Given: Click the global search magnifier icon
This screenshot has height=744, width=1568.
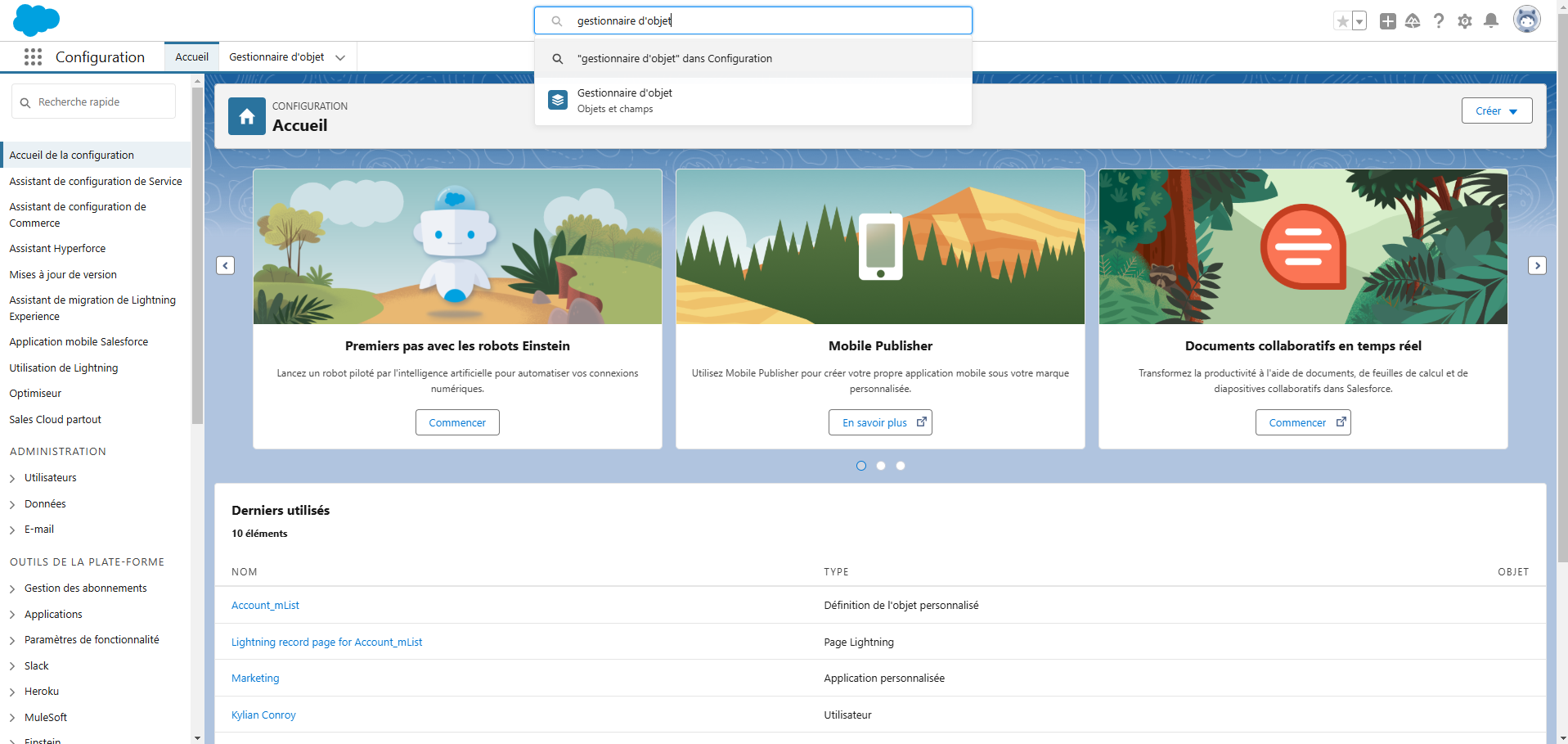Looking at the screenshot, I should point(556,21).
